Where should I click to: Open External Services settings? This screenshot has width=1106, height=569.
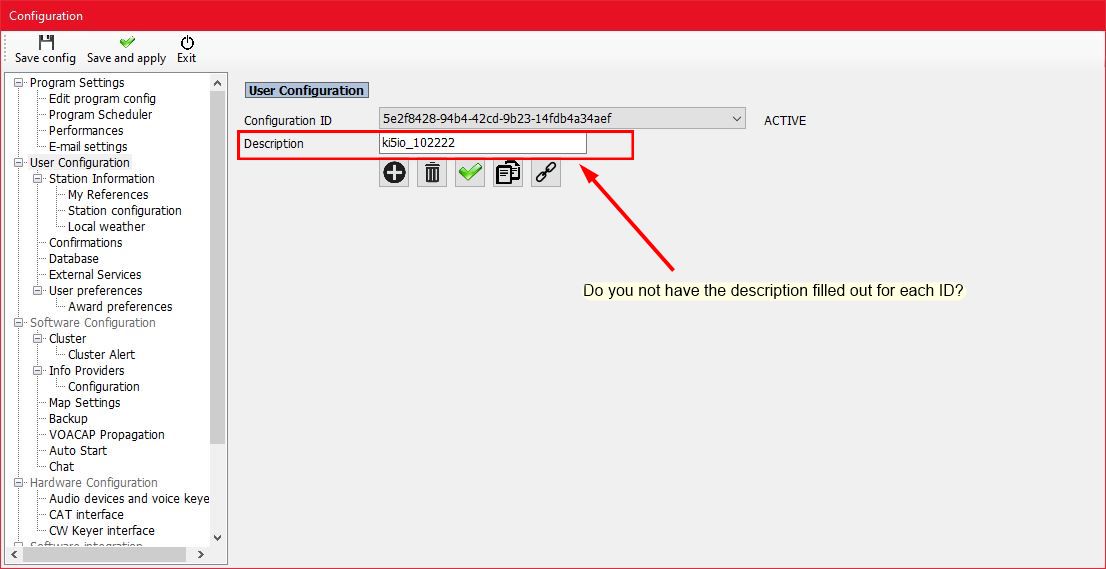click(x=95, y=274)
